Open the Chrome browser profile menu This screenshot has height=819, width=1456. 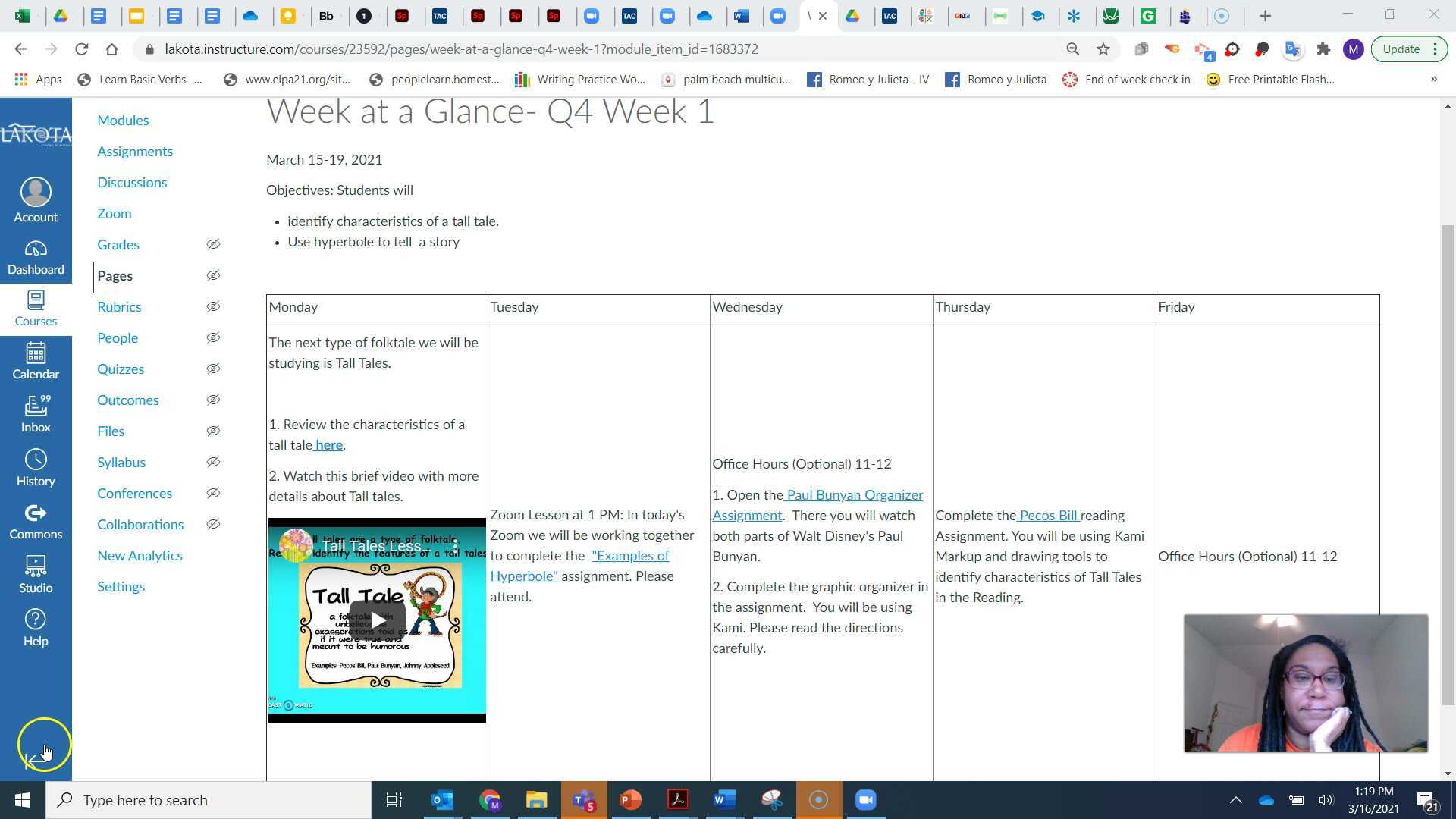click(1354, 49)
